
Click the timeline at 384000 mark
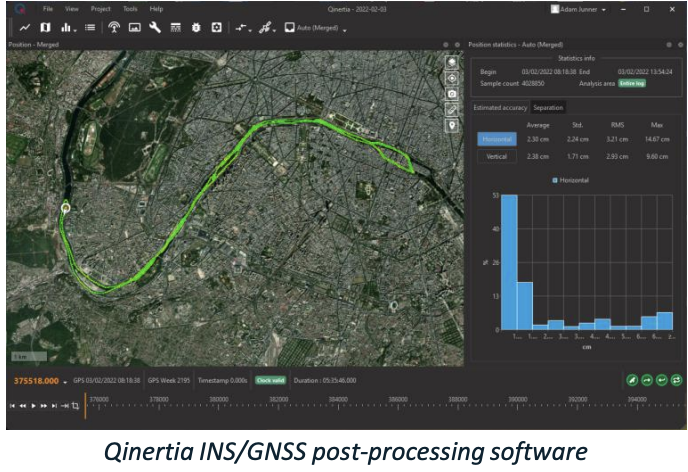338,400
